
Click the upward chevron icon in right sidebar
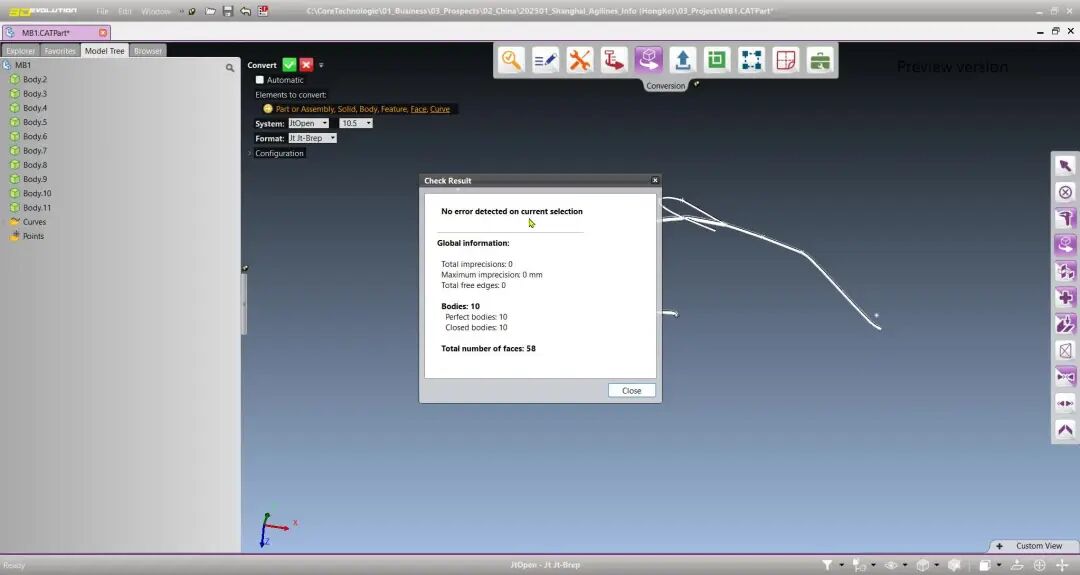coord(1065,430)
